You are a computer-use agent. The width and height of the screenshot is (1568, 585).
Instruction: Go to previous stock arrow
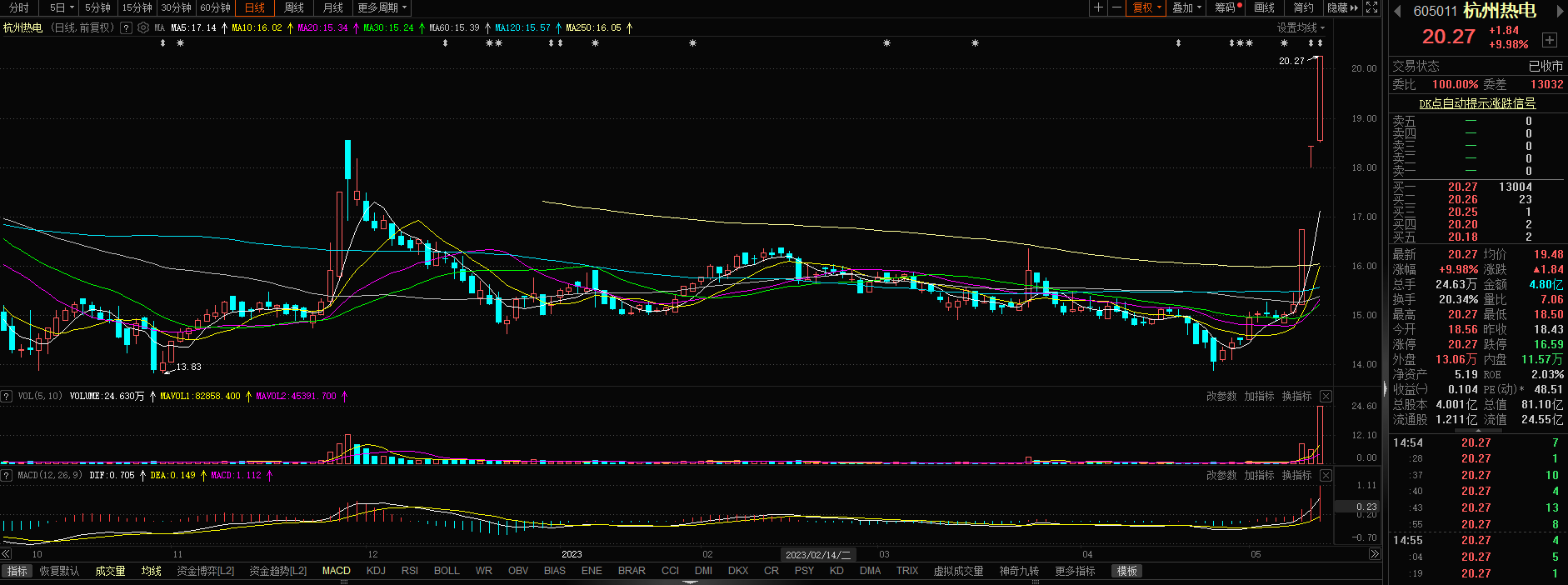(1397, 11)
